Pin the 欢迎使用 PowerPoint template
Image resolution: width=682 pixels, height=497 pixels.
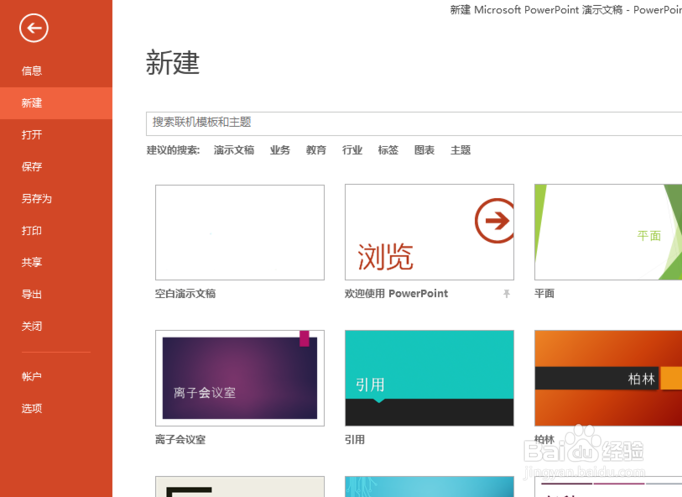506,294
